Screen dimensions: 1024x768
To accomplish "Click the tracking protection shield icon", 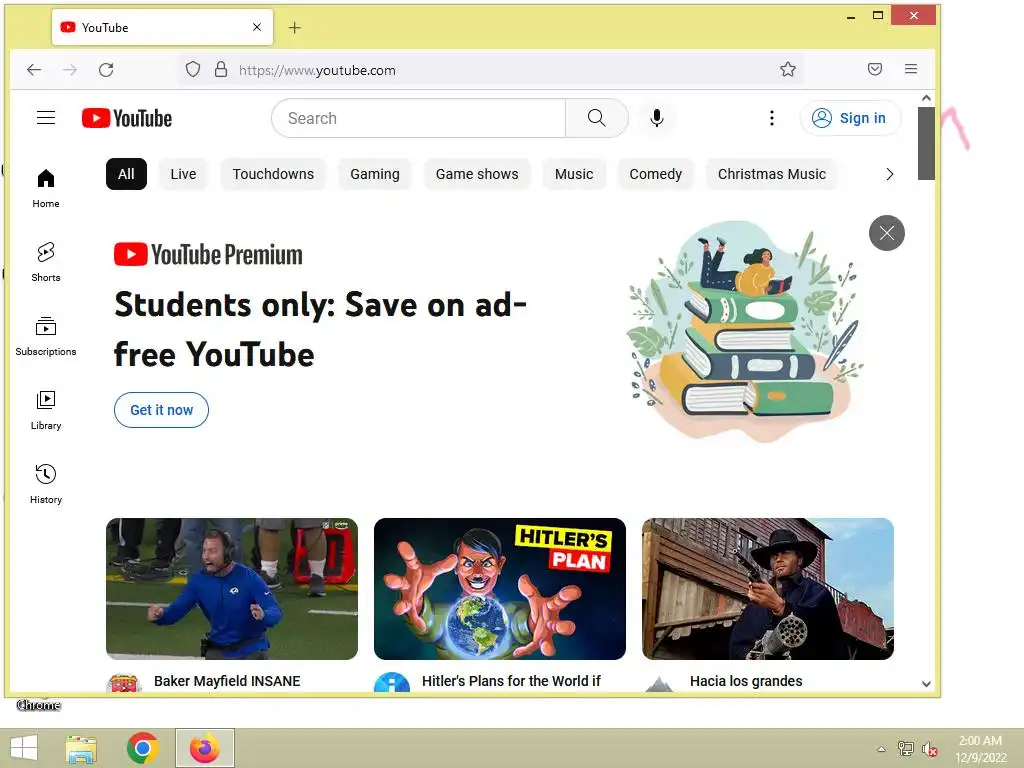I will point(193,69).
